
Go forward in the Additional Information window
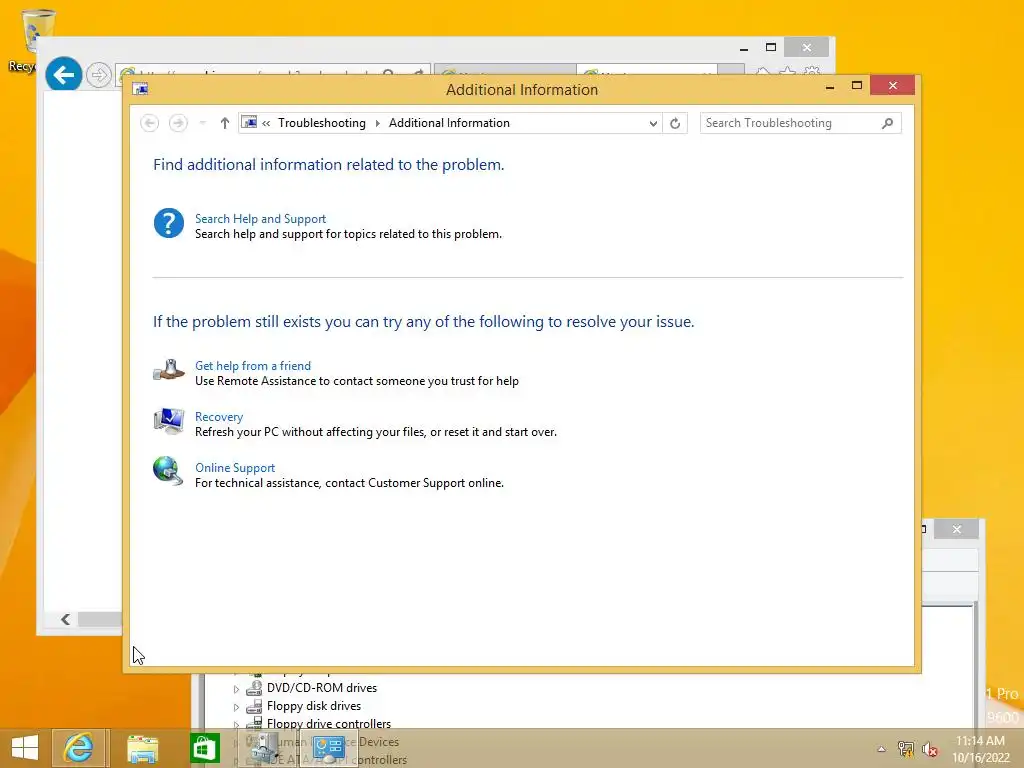tap(178, 123)
